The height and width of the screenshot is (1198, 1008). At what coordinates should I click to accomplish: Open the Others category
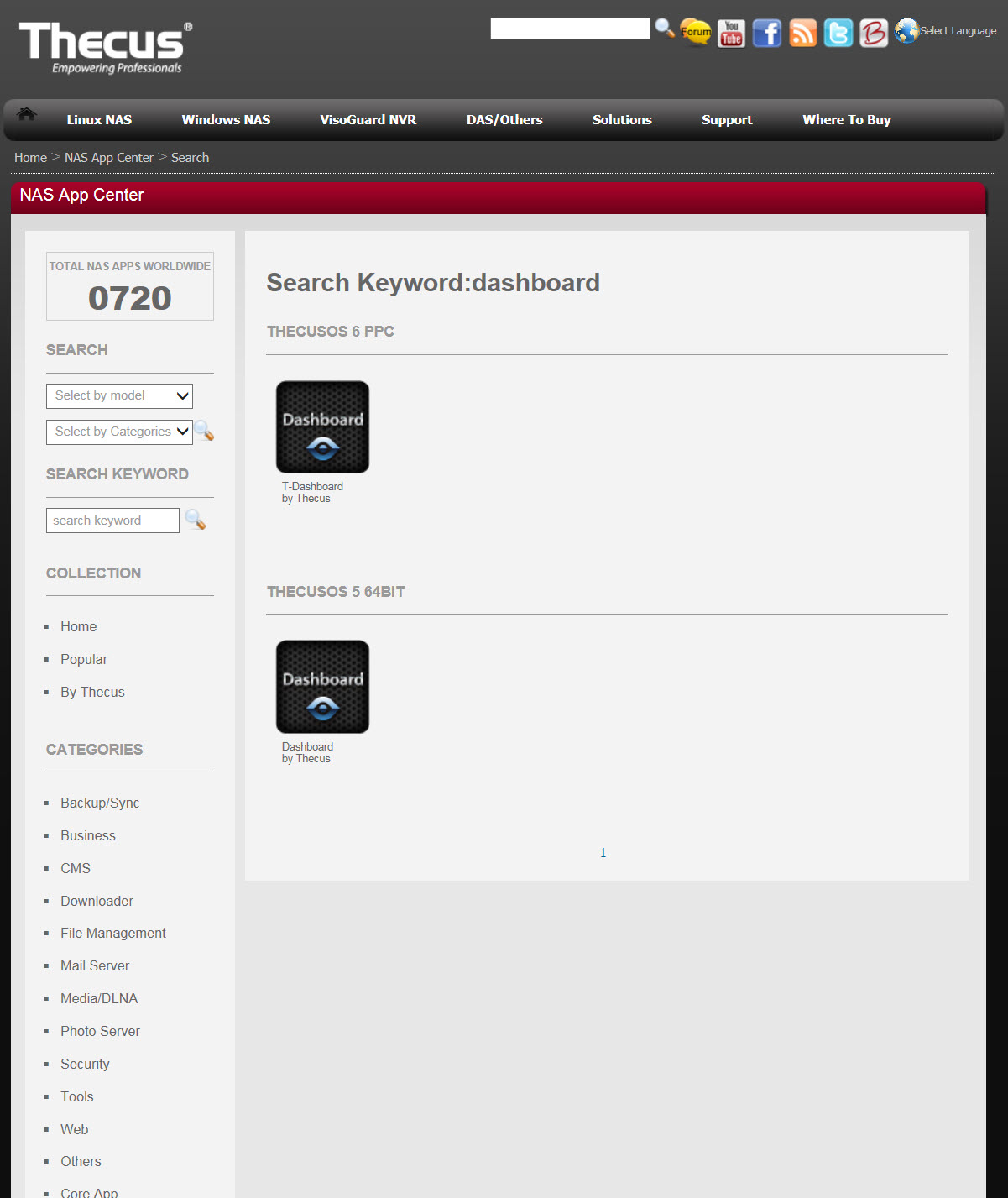click(x=81, y=1161)
